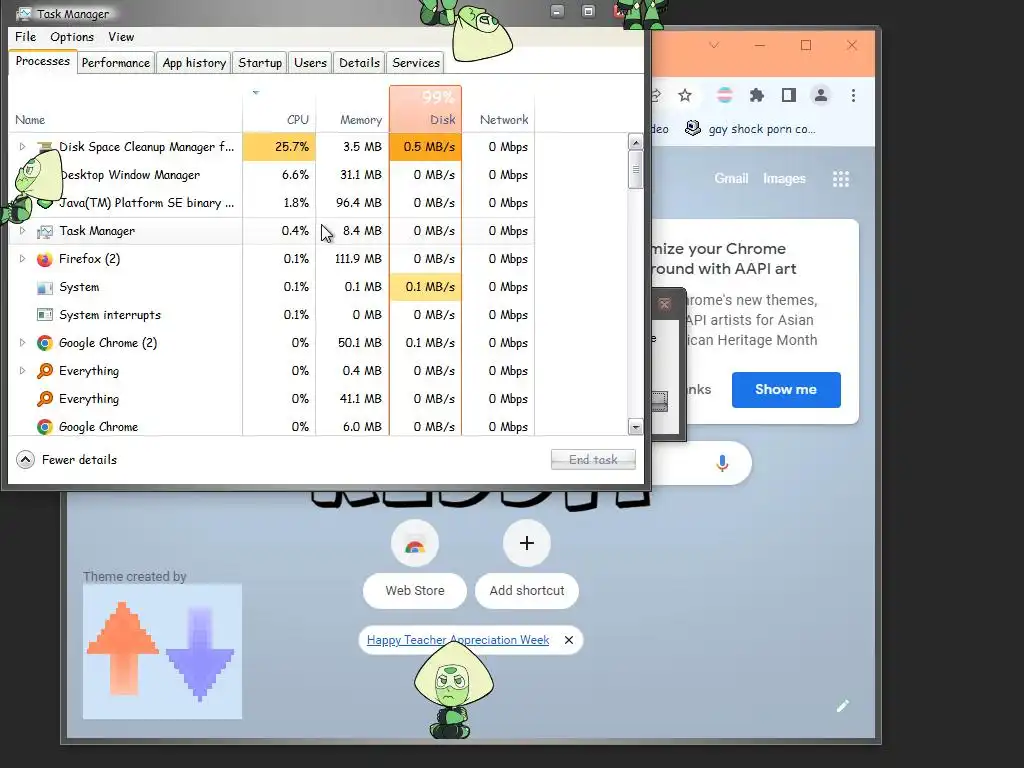Viewport: 1024px width, 768px height.
Task: Switch to the Users tab
Action: (x=310, y=63)
